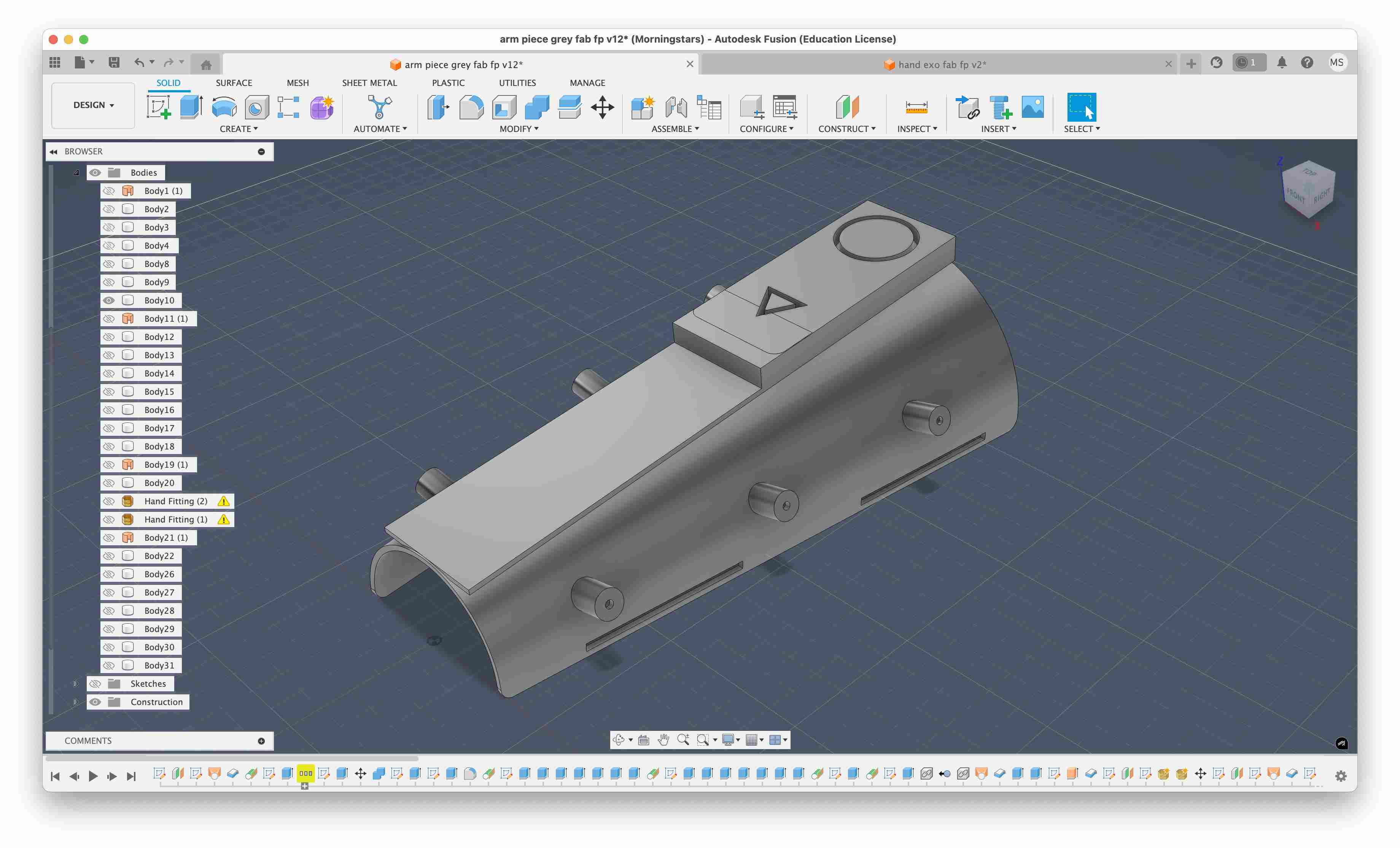Viewport: 1400px width, 848px height.
Task: Click the Move/Copy arrows icon in Modify
Action: coord(602,107)
